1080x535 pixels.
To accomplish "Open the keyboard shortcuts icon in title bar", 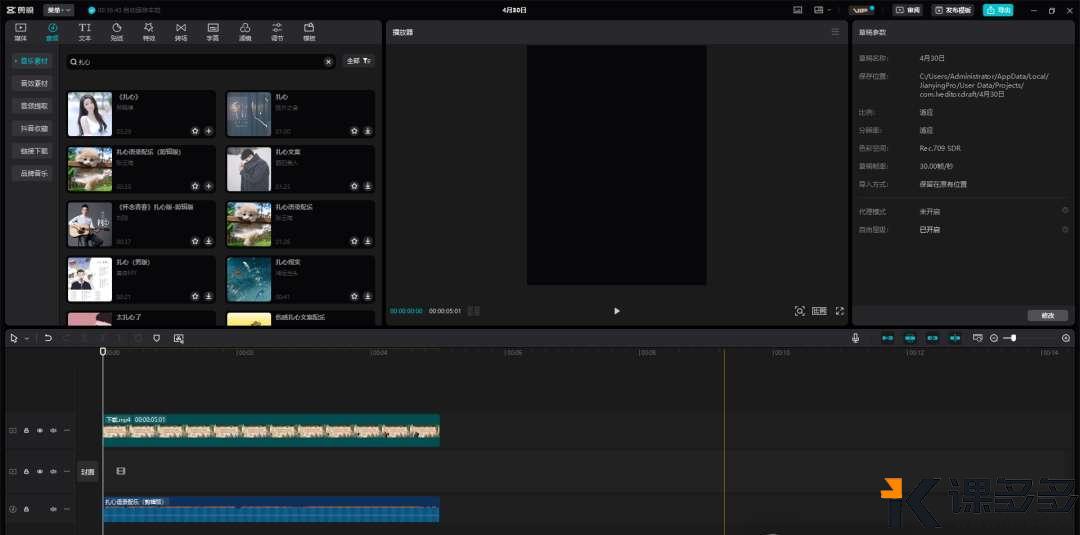I will point(798,10).
